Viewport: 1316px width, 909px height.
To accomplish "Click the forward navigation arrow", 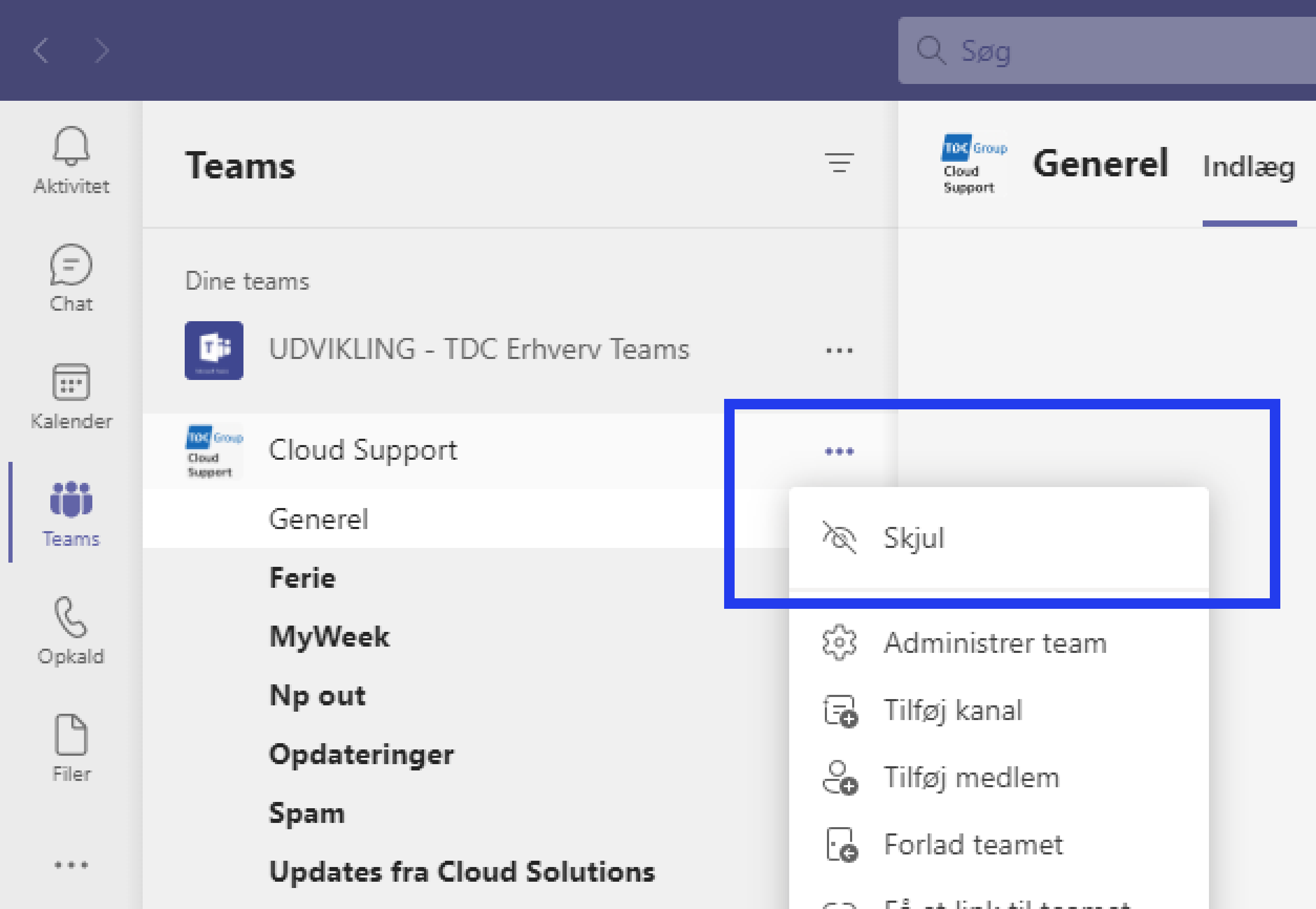I will (101, 51).
